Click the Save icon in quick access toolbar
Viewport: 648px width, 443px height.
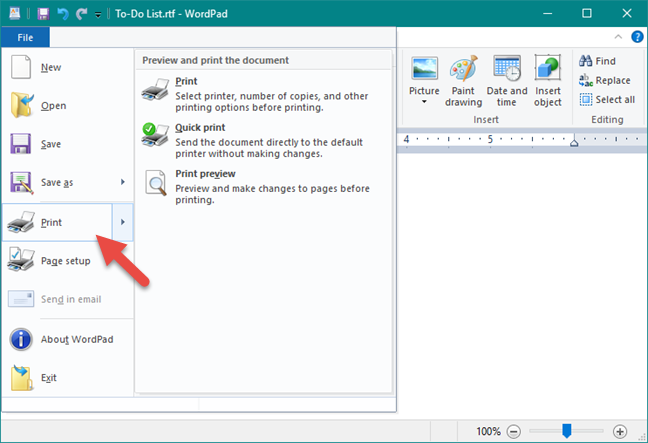[x=43, y=14]
